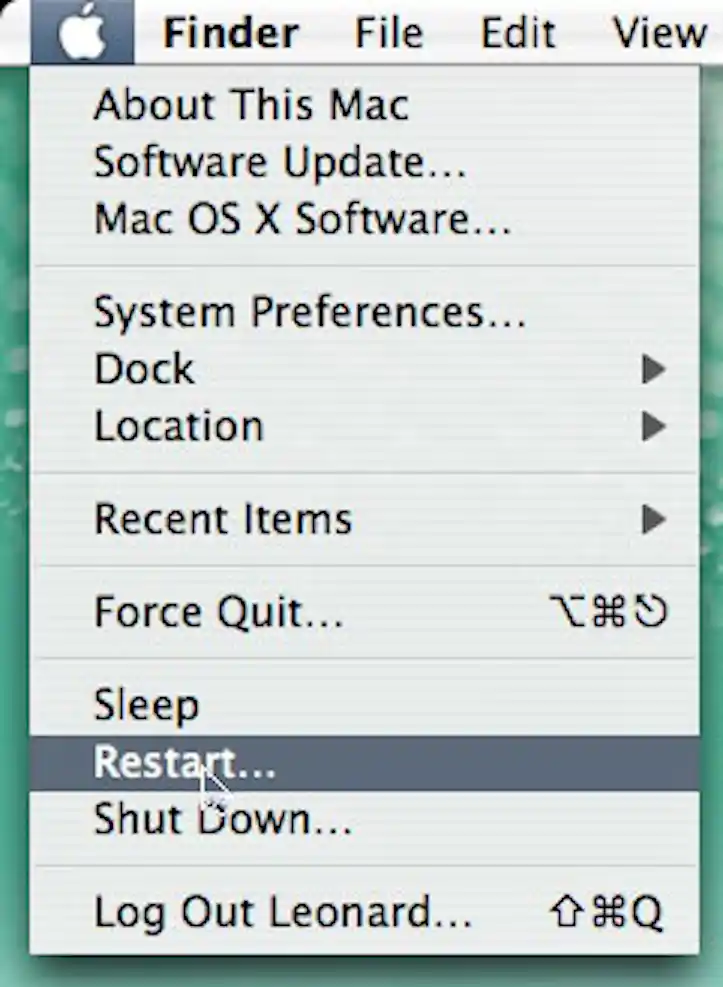Select Recent Items in the menu
The image size is (723, 987).
(364, 519)
